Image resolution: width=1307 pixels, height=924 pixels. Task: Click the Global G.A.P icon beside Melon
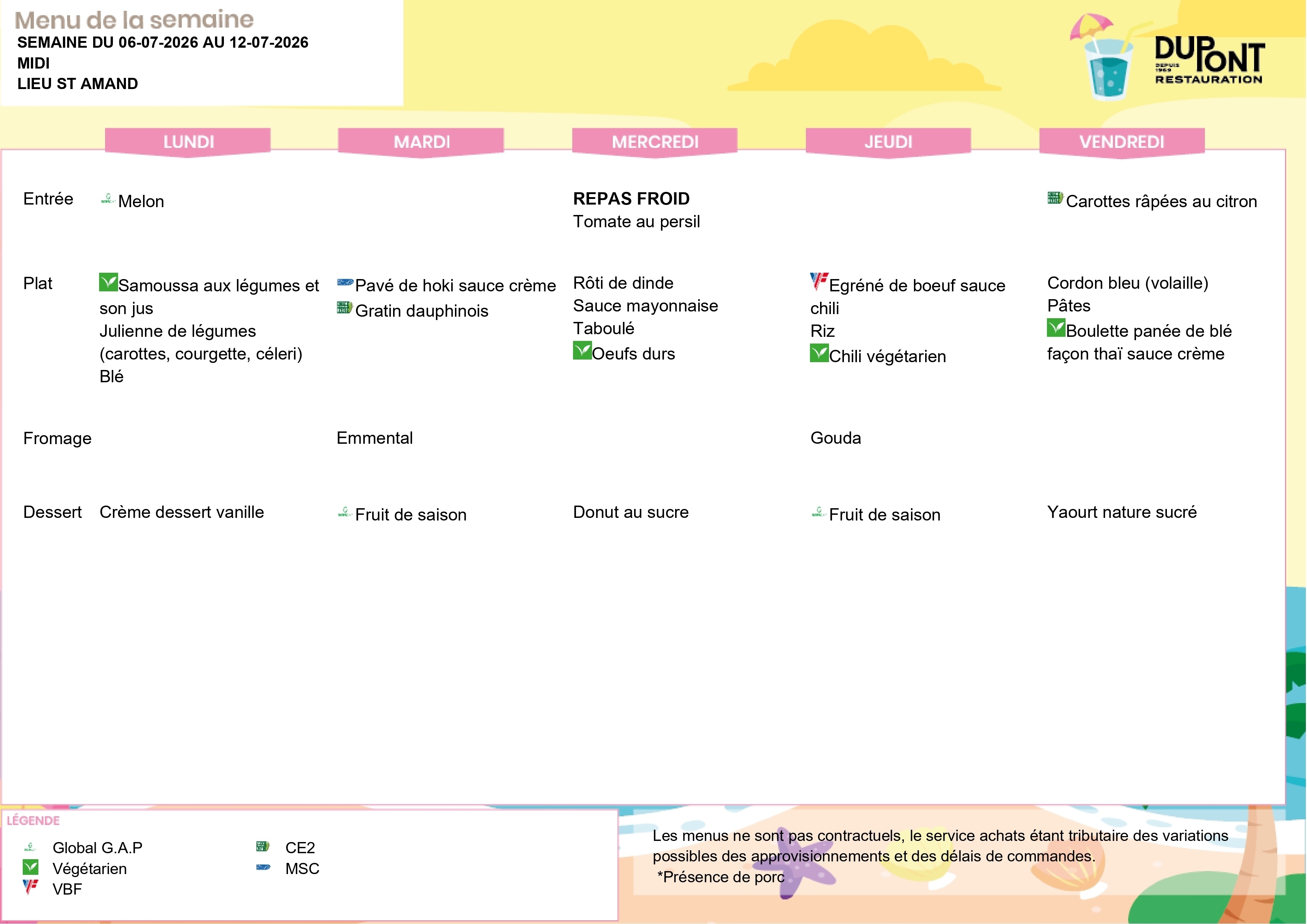click(108, 199)
